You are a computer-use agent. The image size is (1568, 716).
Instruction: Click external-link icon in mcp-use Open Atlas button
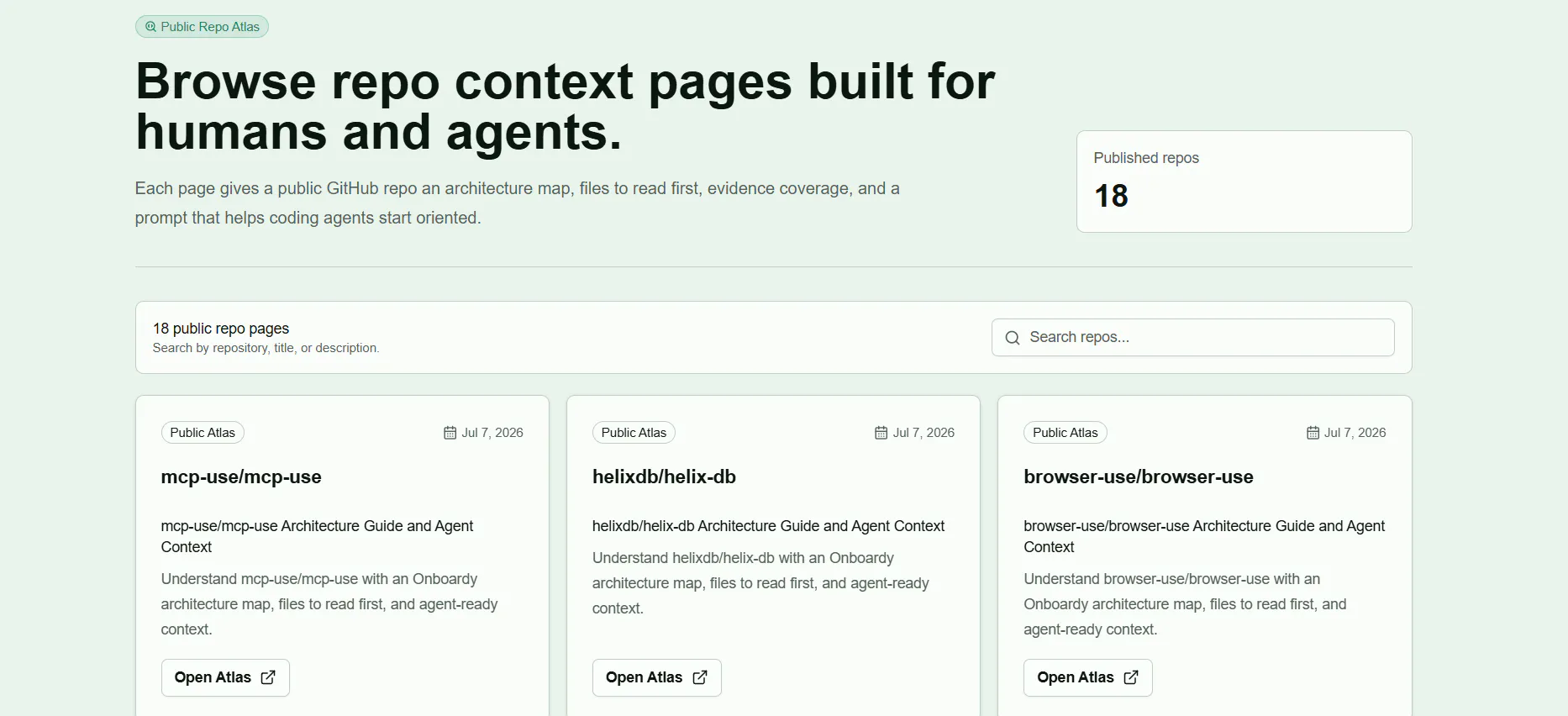coord(268,677)
